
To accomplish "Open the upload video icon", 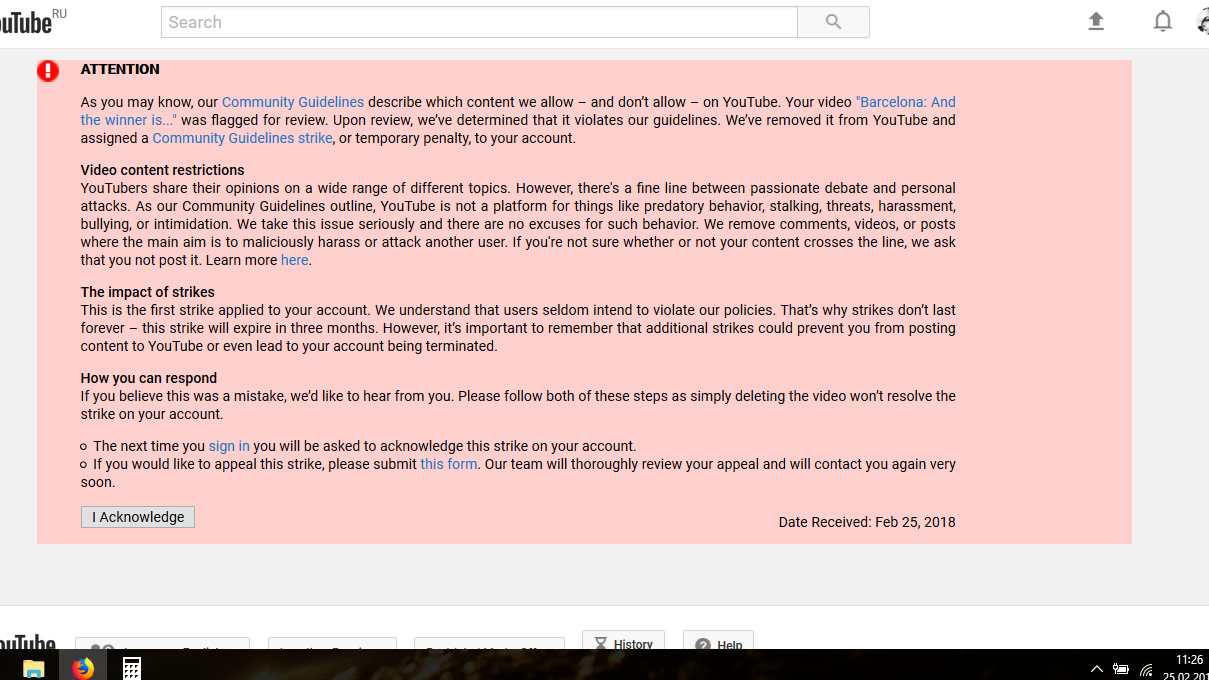I will point(1096,21).
